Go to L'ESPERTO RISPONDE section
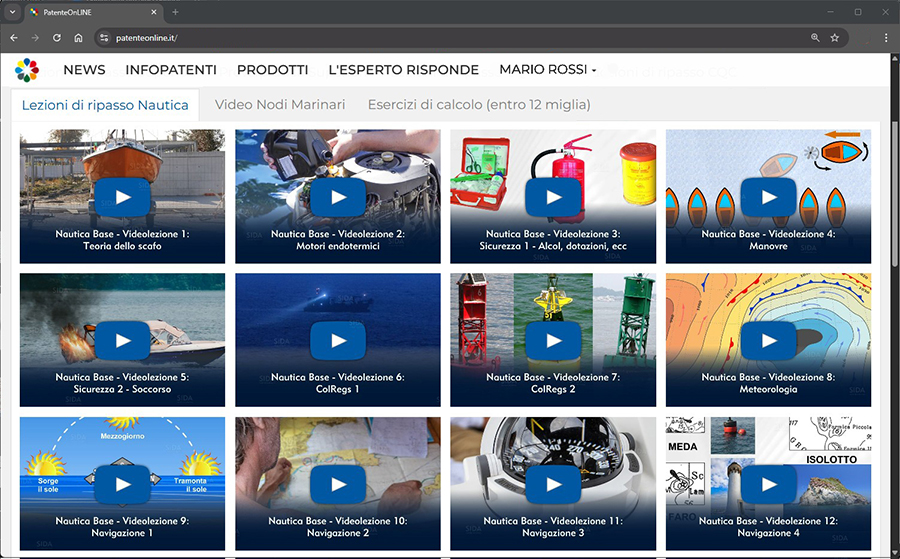The image size is (900, 559). (x=403, y=70)
